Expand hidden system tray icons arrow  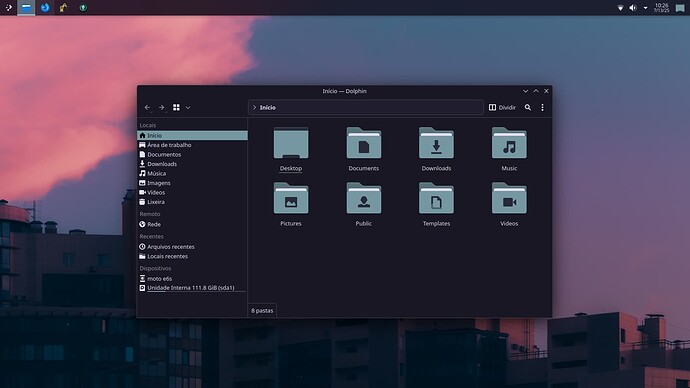coord(646,8)
